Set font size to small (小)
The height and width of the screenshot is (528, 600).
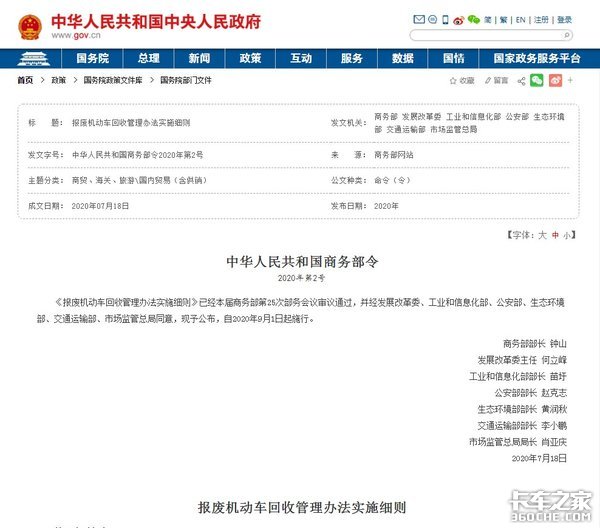tap(566, 234)
